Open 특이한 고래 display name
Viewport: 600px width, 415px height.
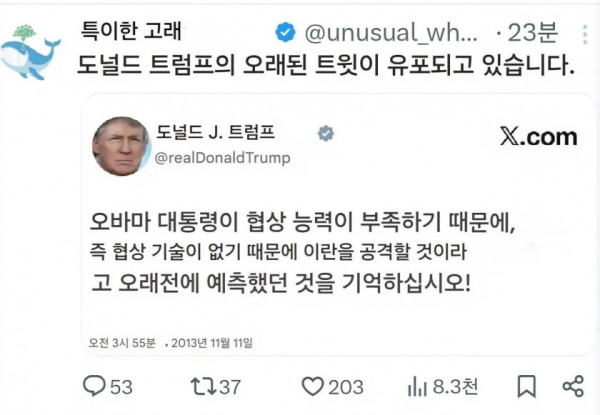coord(131,31)
